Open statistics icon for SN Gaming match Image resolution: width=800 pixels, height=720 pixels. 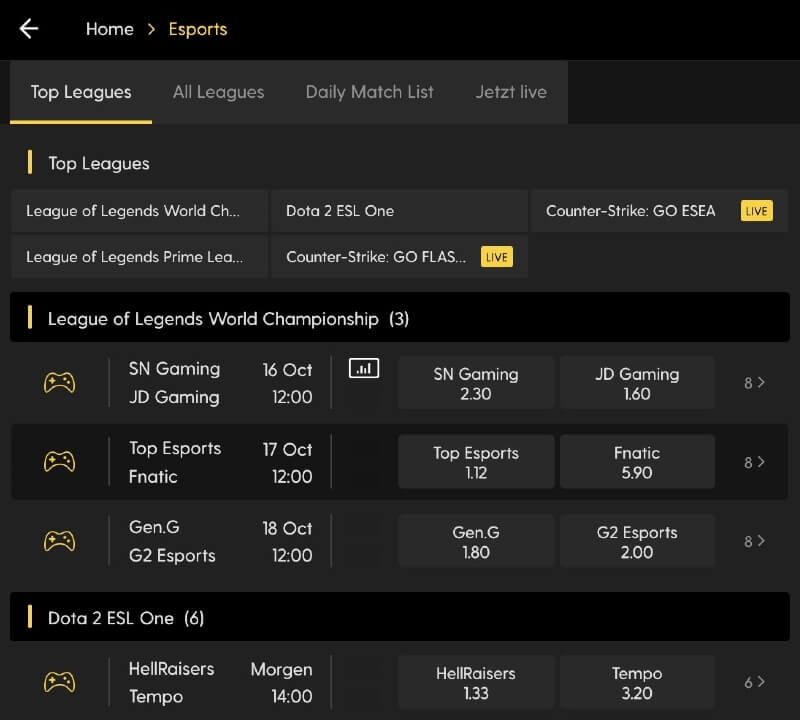pos(364,368)
